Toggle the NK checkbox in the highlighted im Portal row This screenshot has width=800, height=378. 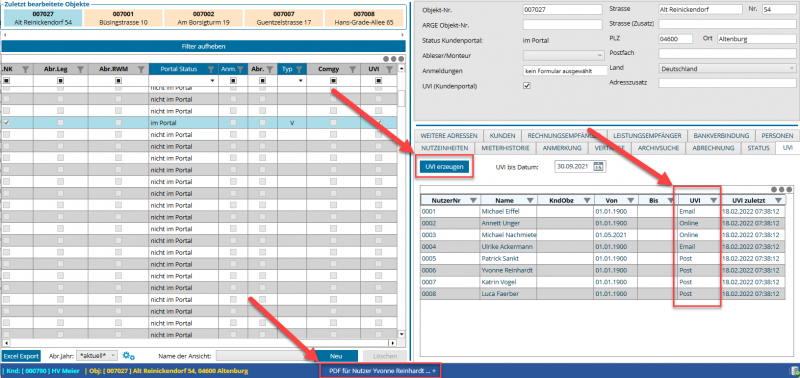click(x=7, y=123)
